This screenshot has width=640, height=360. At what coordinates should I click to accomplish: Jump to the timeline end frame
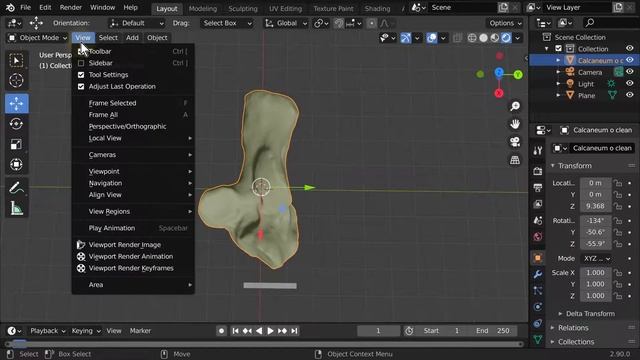294,331
